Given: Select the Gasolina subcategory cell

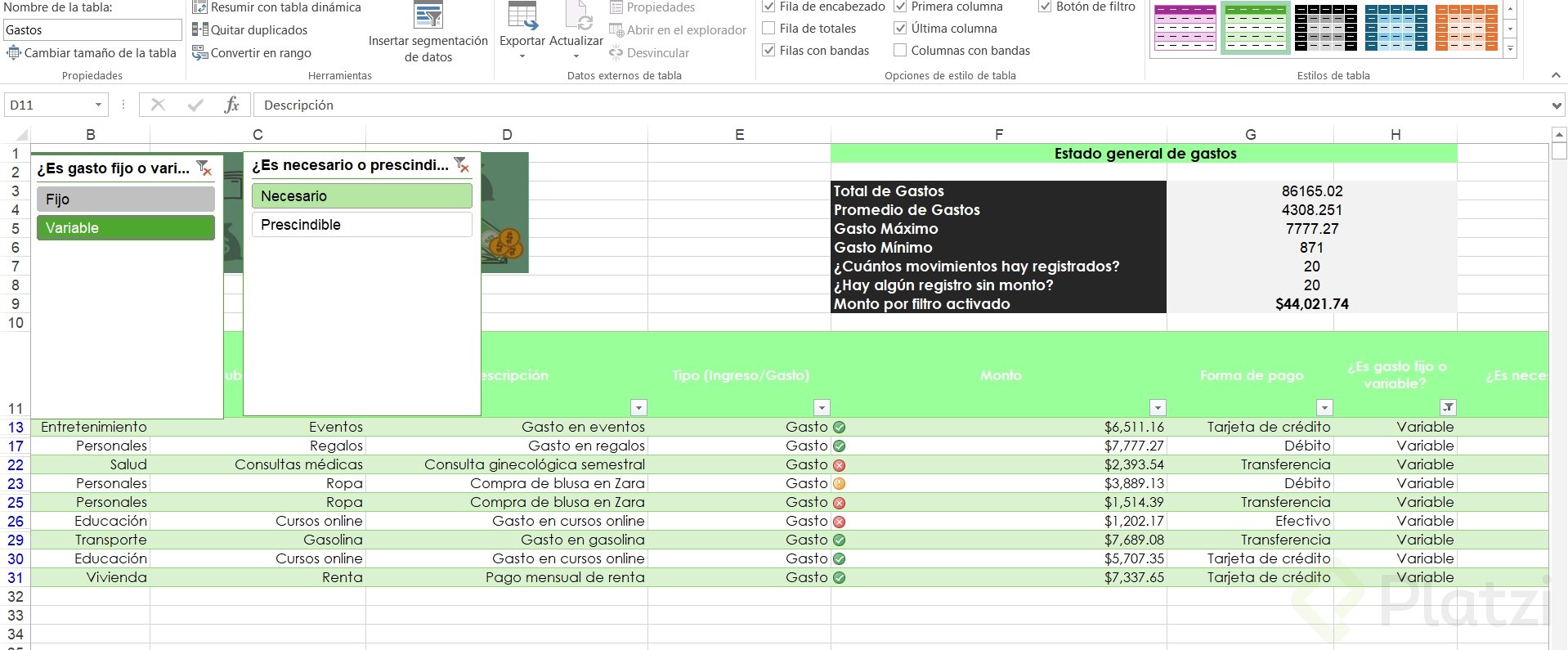Looking at the screenshot, I should pyautogui.click(x=258, y=540).
